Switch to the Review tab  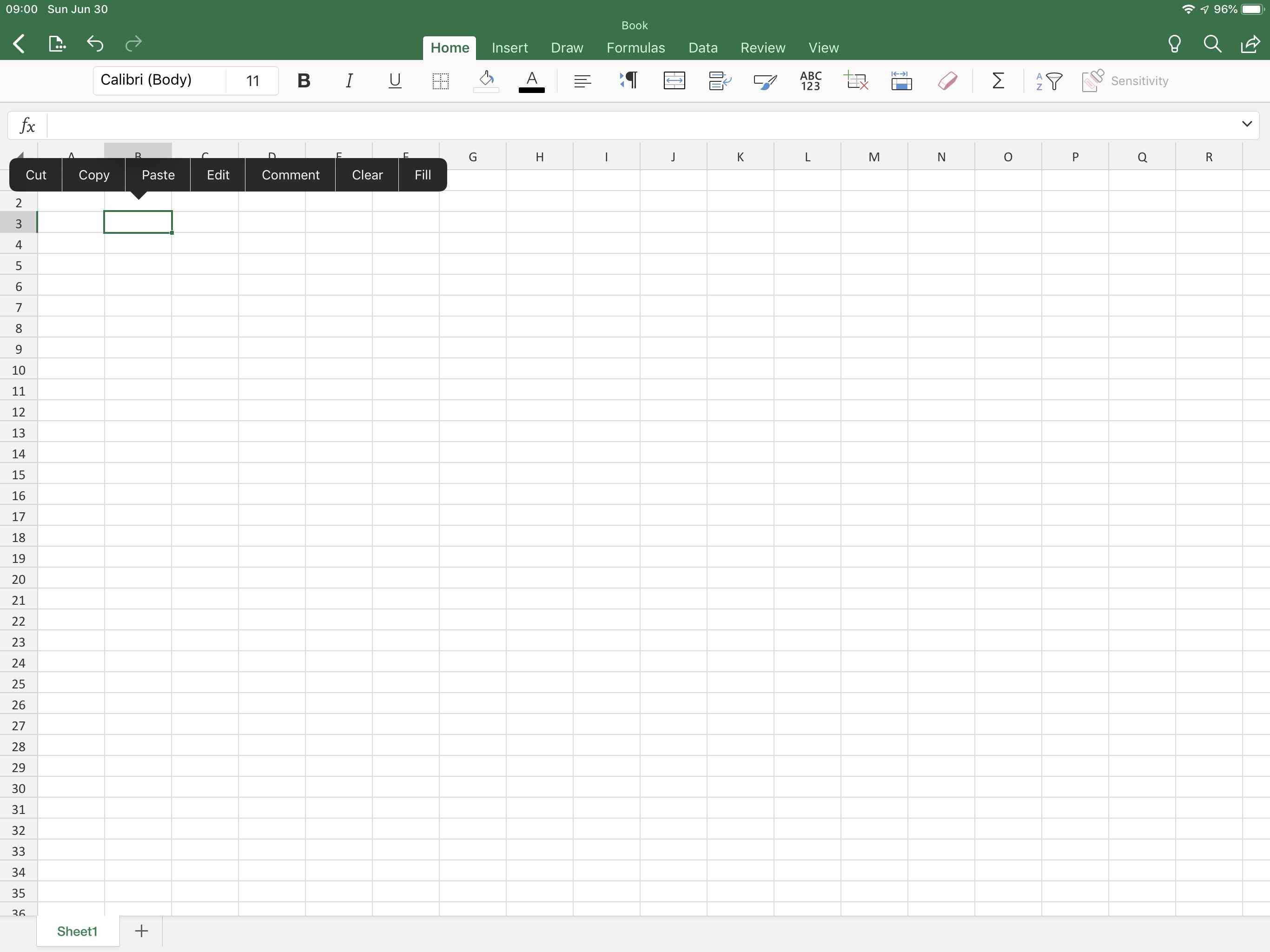762,48
